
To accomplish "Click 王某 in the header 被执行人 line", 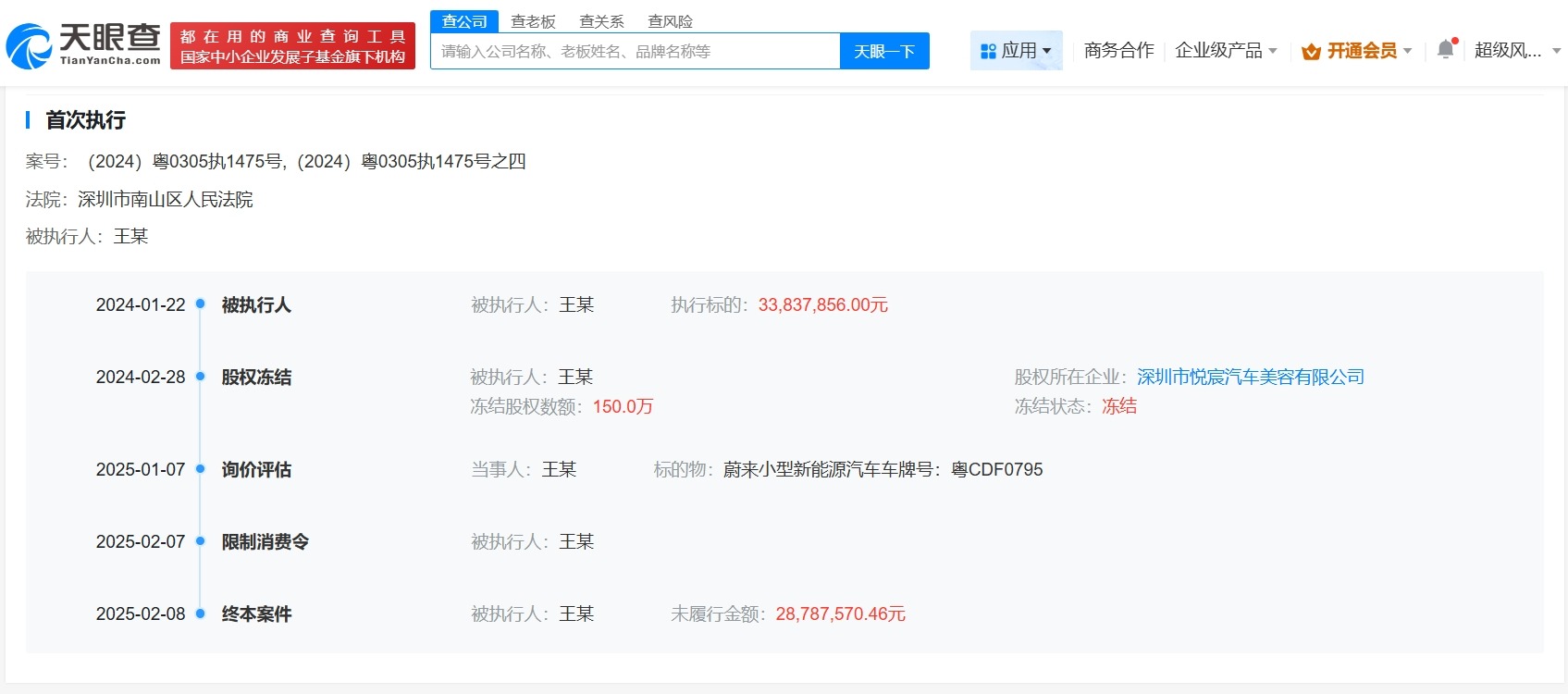I will pyautogui.click(x=130, y=236).
